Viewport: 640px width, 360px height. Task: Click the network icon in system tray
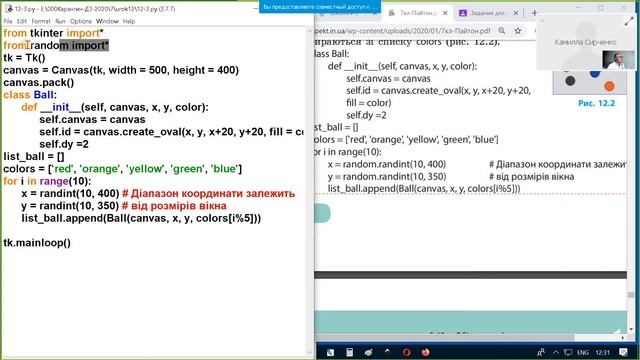[568, 352]
